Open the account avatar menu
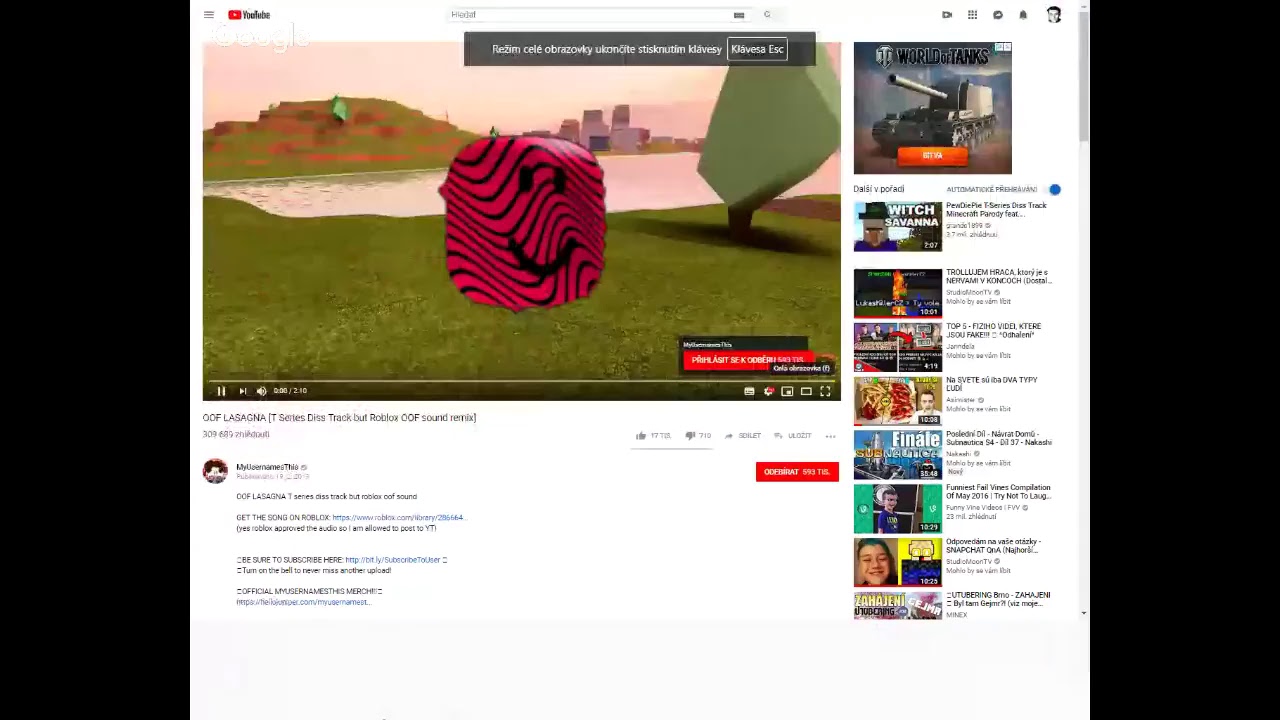Viewport: 1280px width, 720px height. [x=1054, y=15]
